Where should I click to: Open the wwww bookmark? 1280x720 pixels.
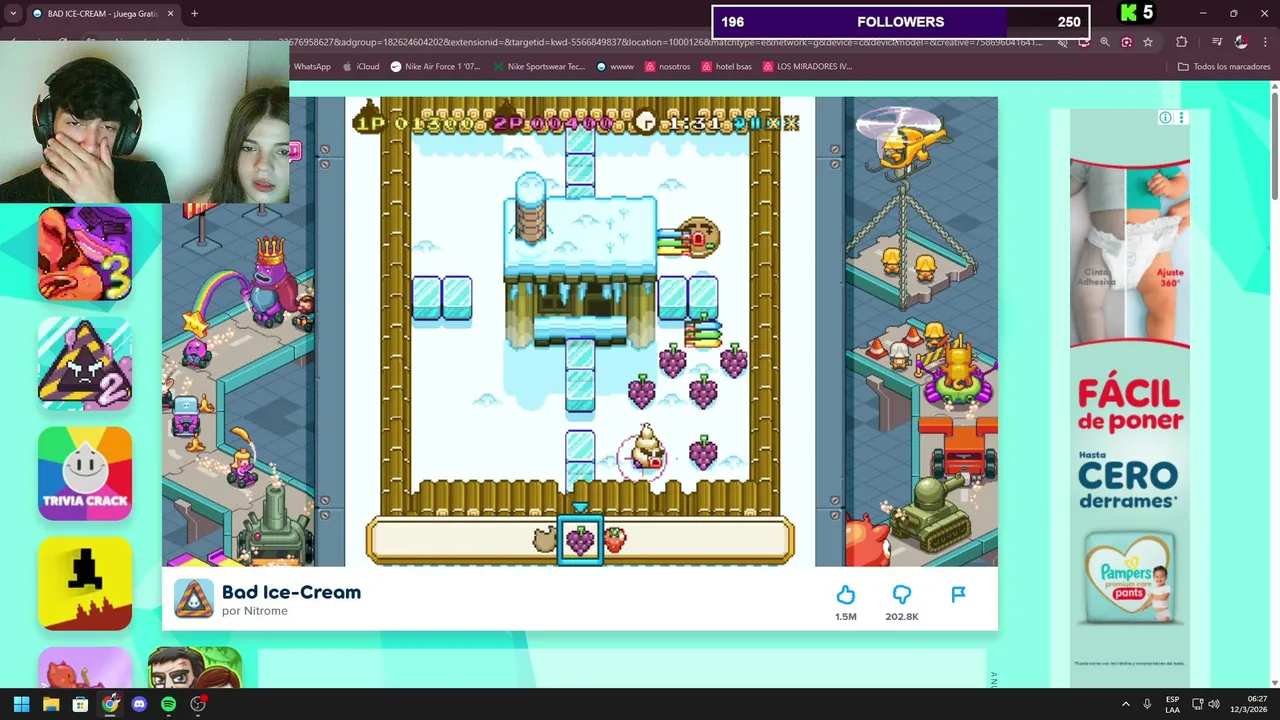[615, 67]
